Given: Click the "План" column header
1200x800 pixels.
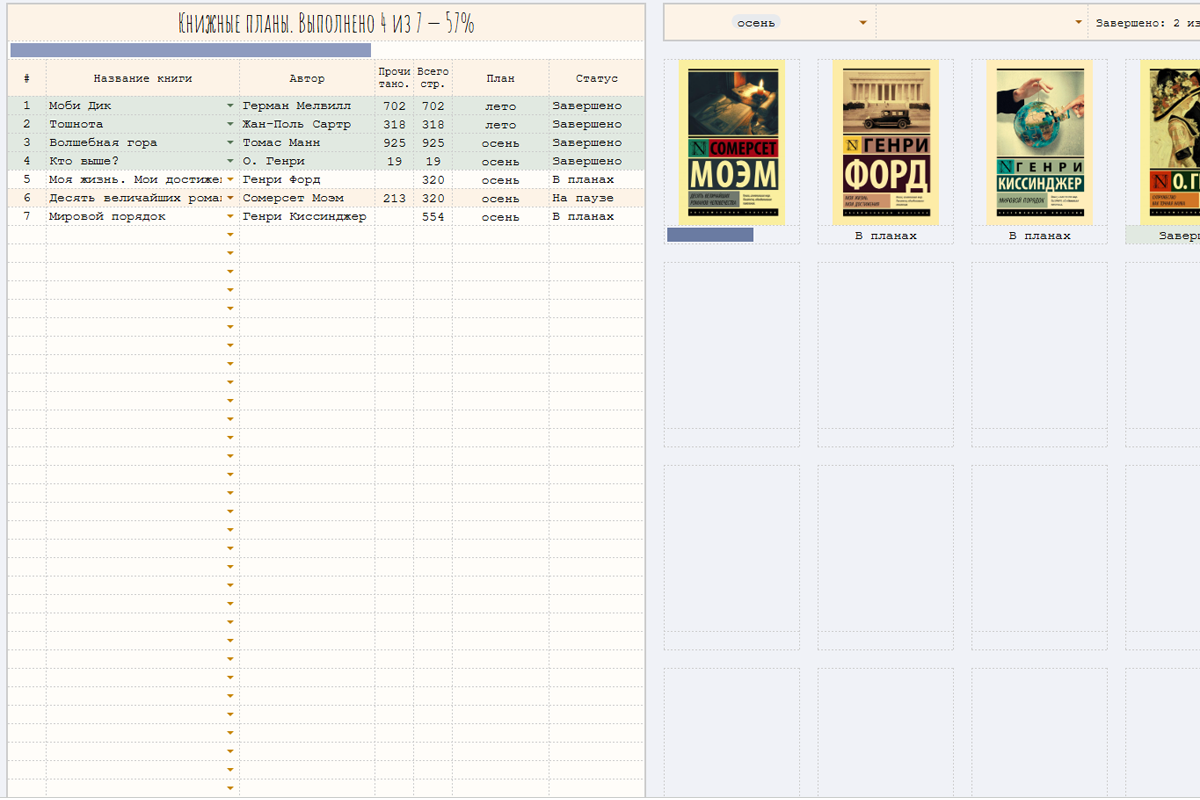Looking at the screenshot, I should click(x=500, y=78).
